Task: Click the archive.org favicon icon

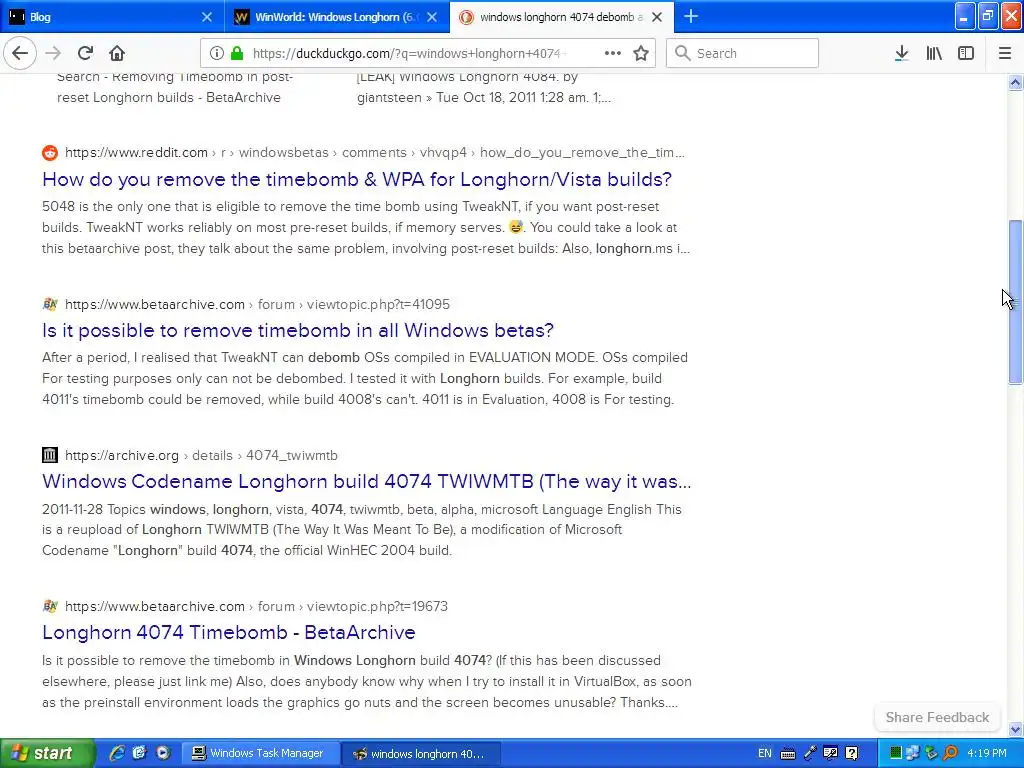Action: point(50,455)
